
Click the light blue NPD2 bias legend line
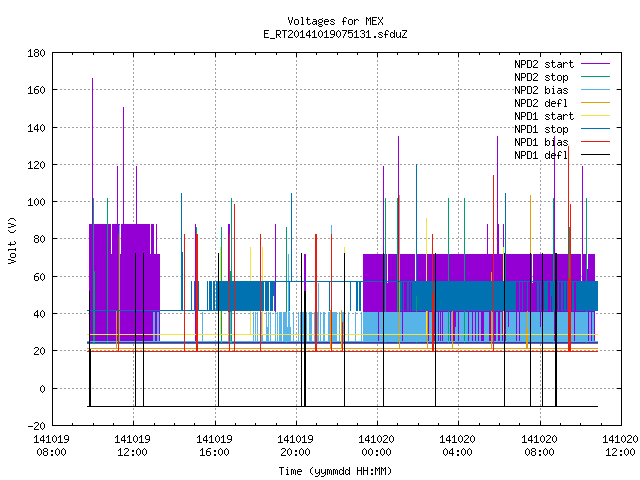click(595, 90)
